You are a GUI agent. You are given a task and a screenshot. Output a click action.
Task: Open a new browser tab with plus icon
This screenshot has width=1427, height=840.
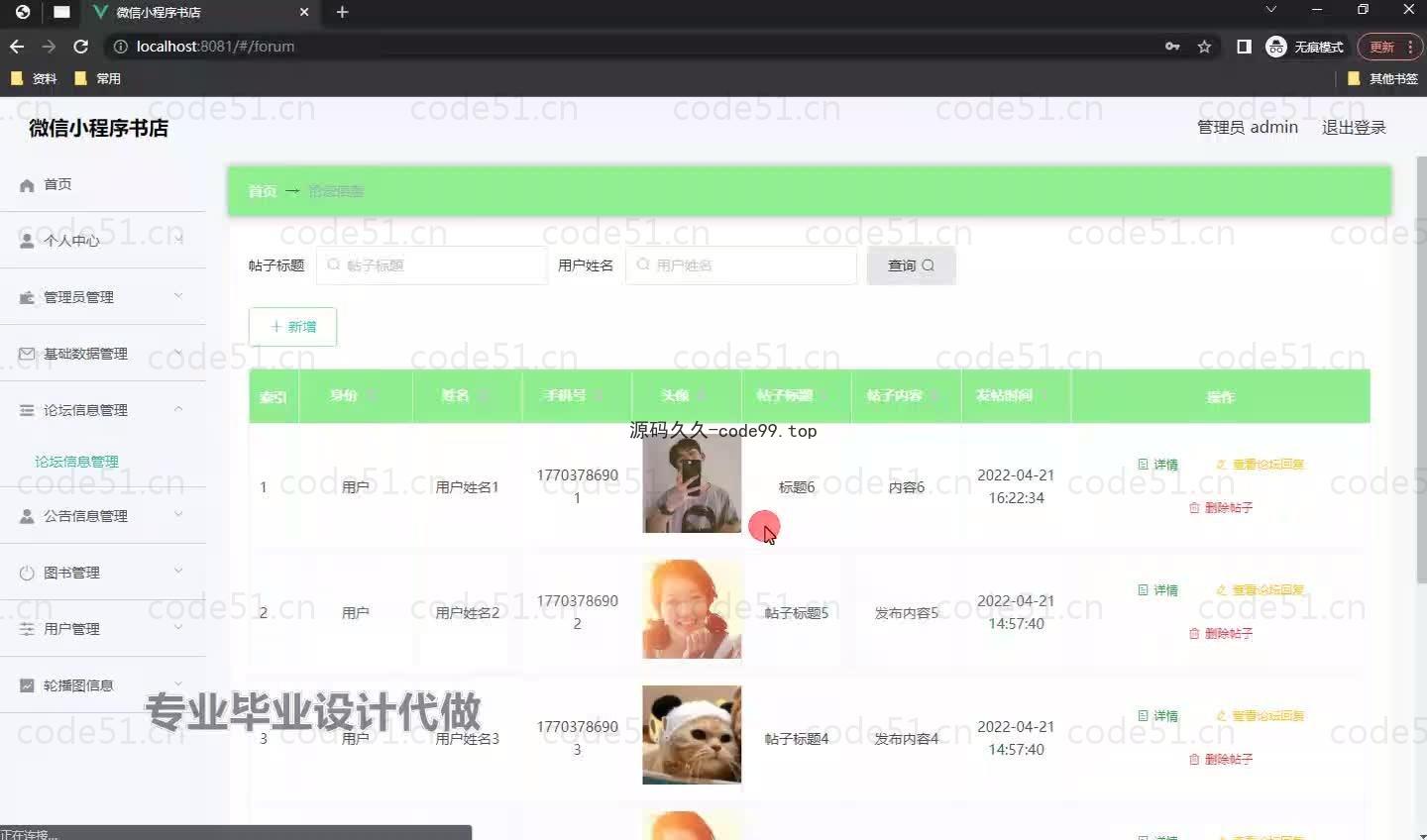pyautogui.click(x=342, y=12)
